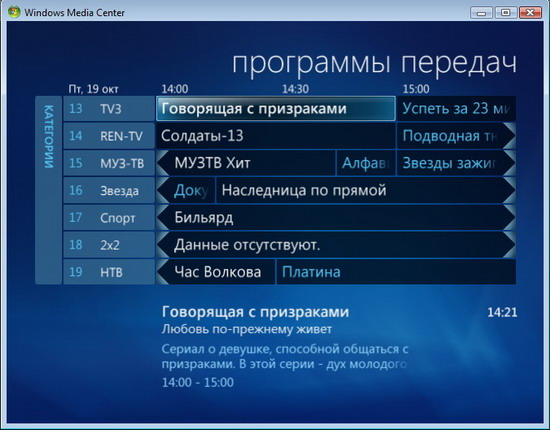Select program Говорящая с призраками in grid
This screenshot has width=550, height=430.
pos(276,109)
